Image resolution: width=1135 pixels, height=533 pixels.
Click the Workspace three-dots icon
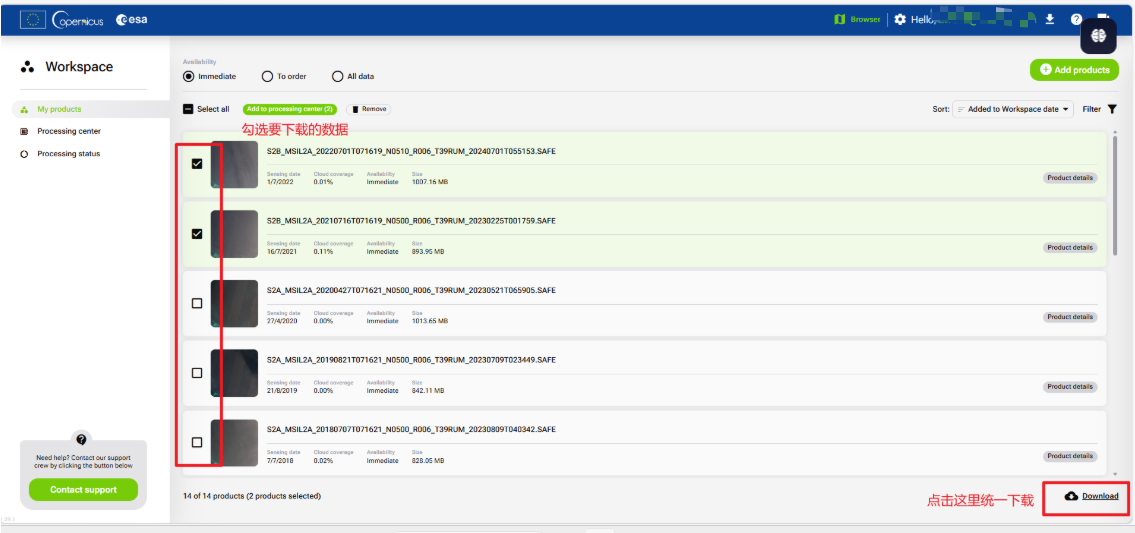point(28,67)
